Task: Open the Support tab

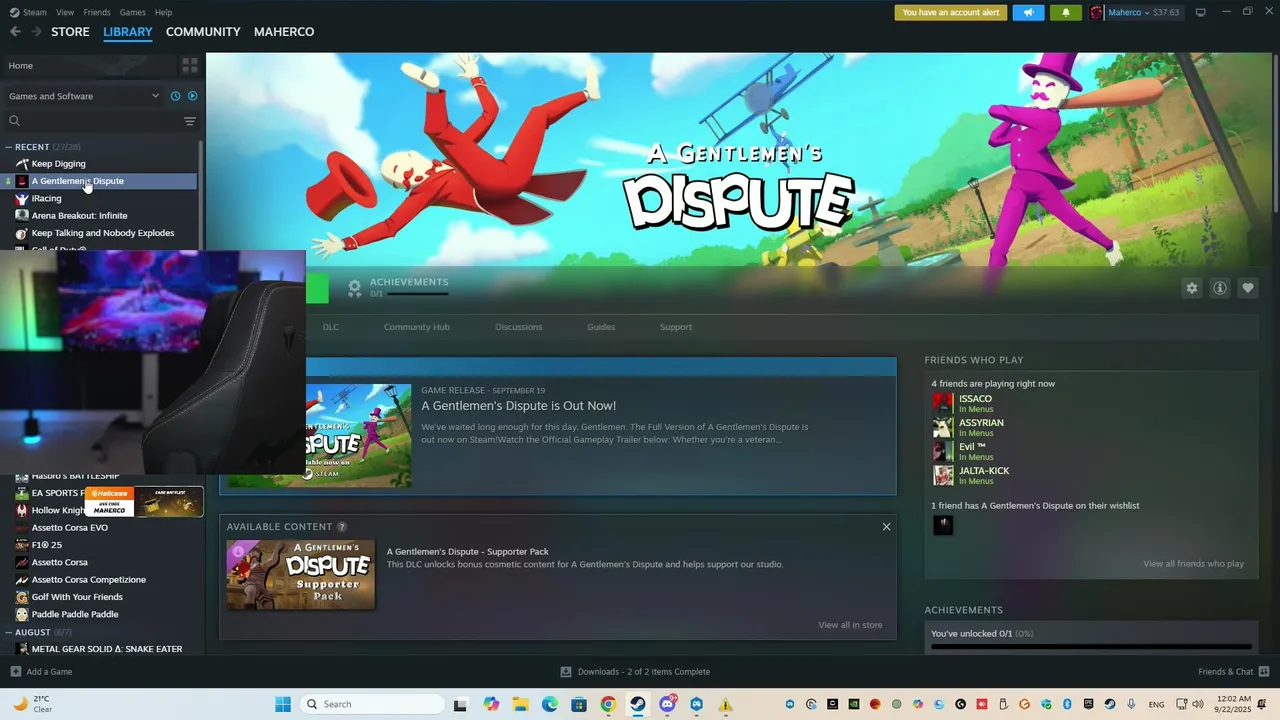Action: 676,327
